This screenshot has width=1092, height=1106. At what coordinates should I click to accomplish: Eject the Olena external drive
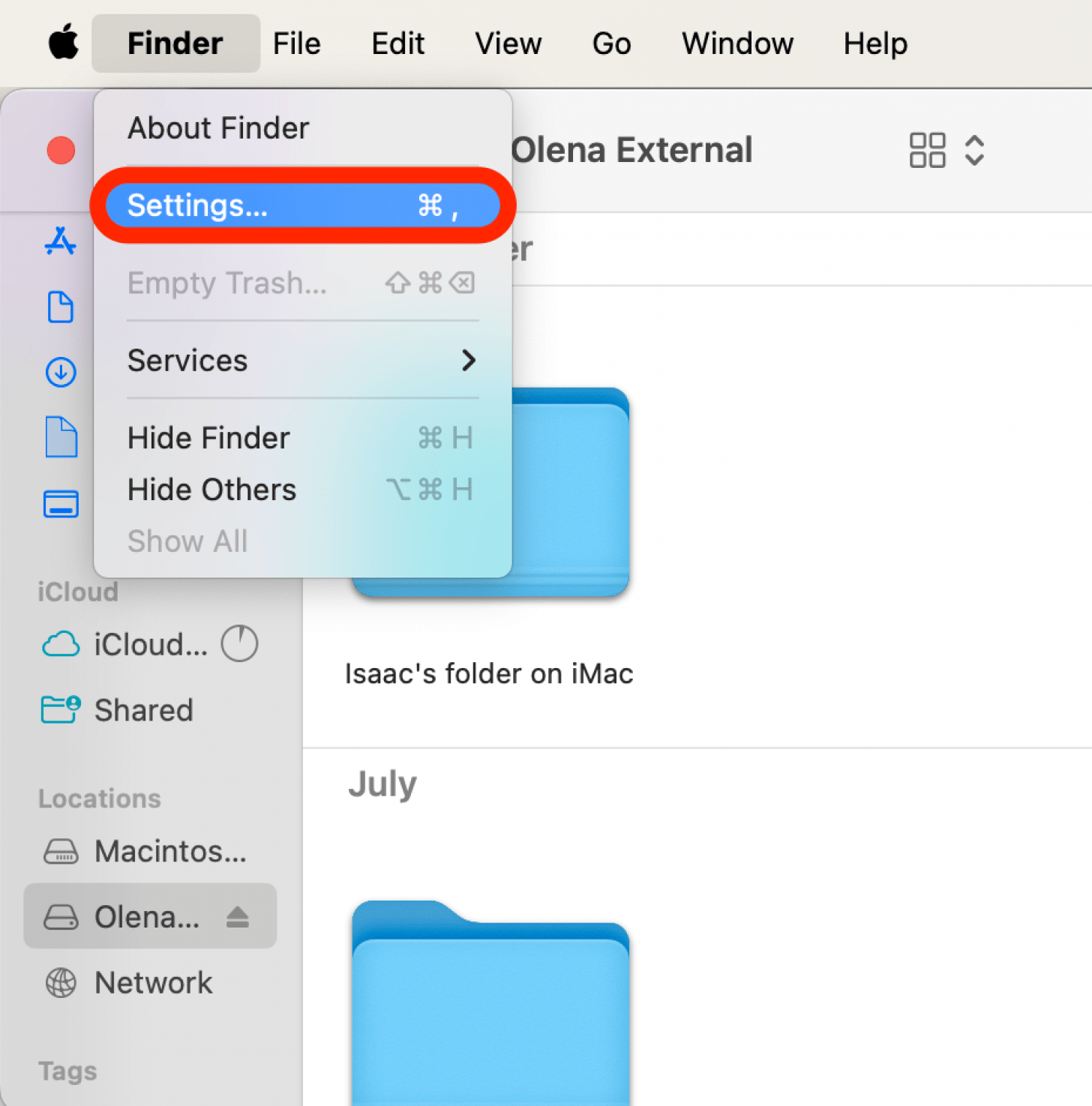(238, 916)
